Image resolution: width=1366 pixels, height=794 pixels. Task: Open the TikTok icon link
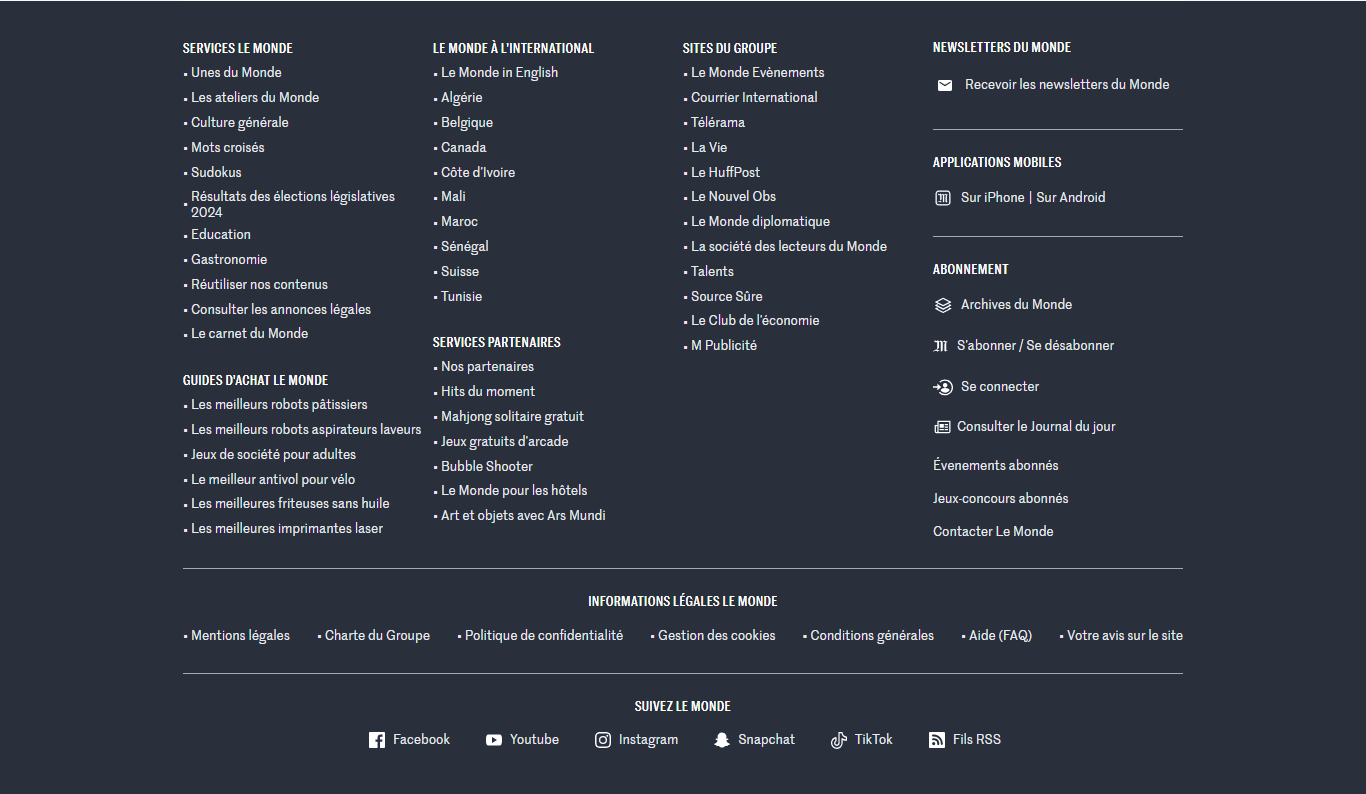[839, 740]
